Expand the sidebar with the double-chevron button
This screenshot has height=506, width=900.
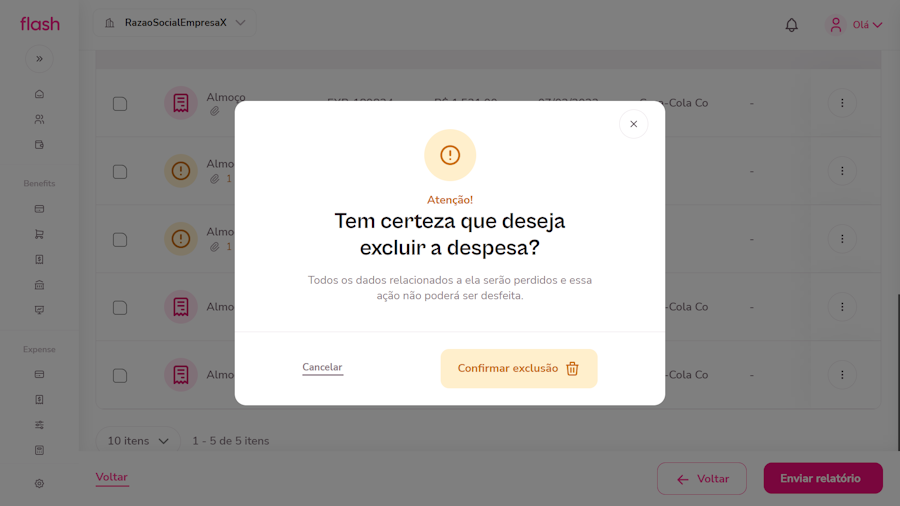coord(40,59)
